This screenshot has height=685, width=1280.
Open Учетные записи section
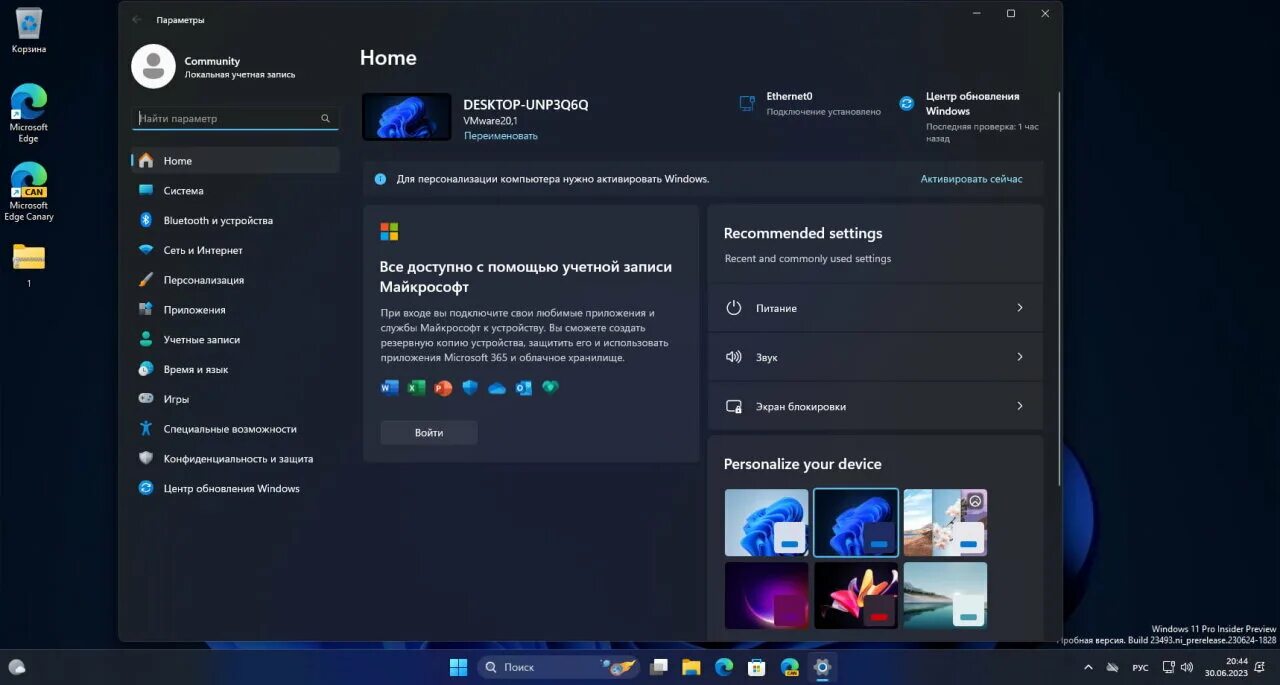(236, 339)
